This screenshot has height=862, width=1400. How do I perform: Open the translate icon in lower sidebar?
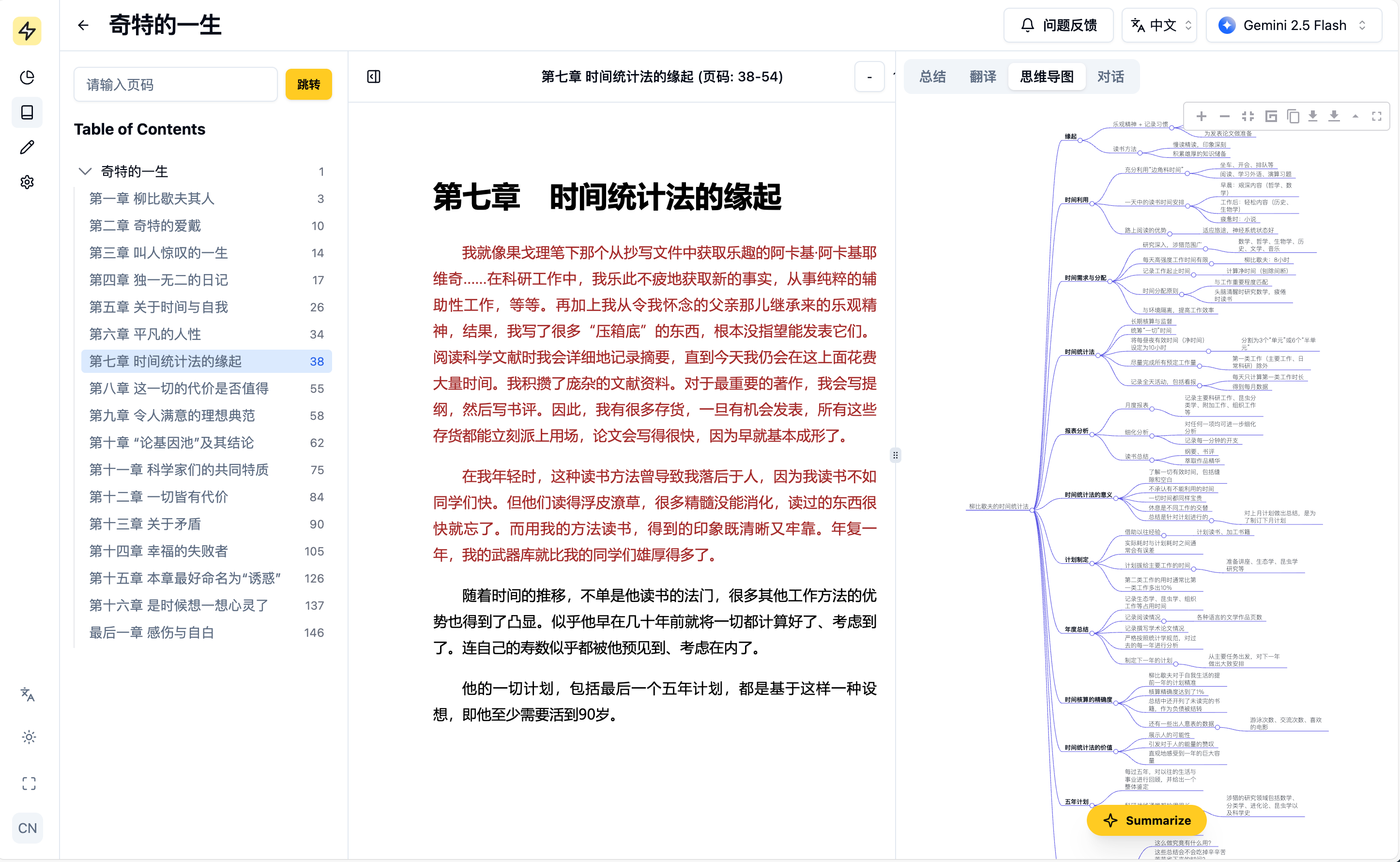[27, 694]
